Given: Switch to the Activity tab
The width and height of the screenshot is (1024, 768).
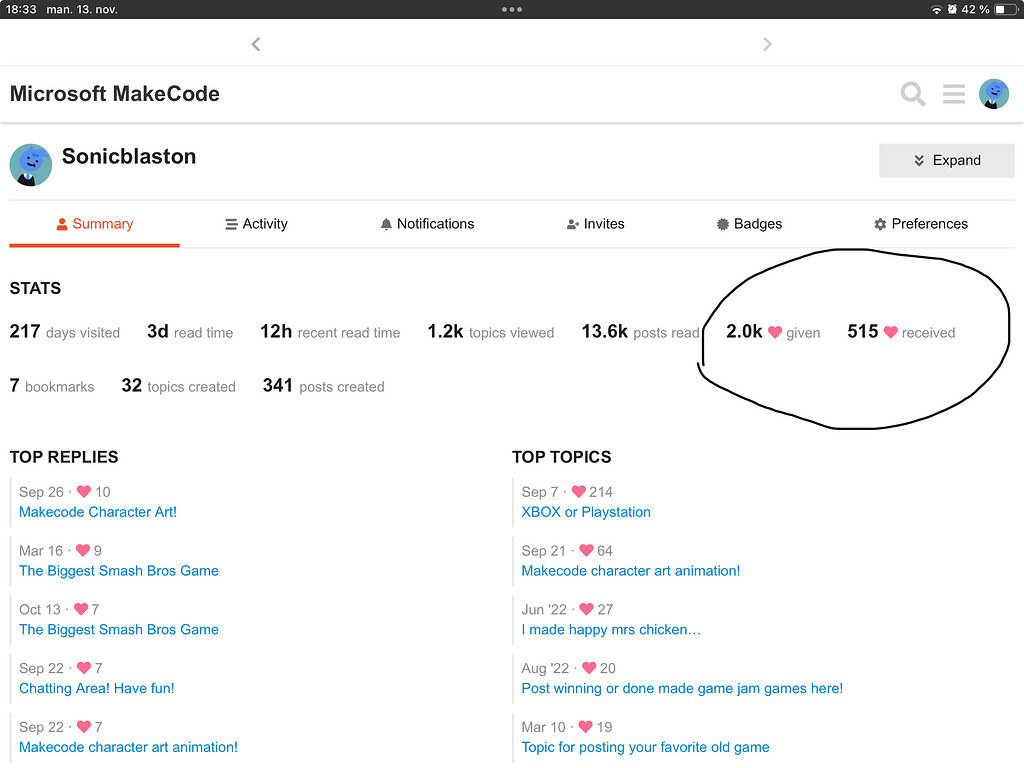Looking at the screenshot, I should 256,223.
